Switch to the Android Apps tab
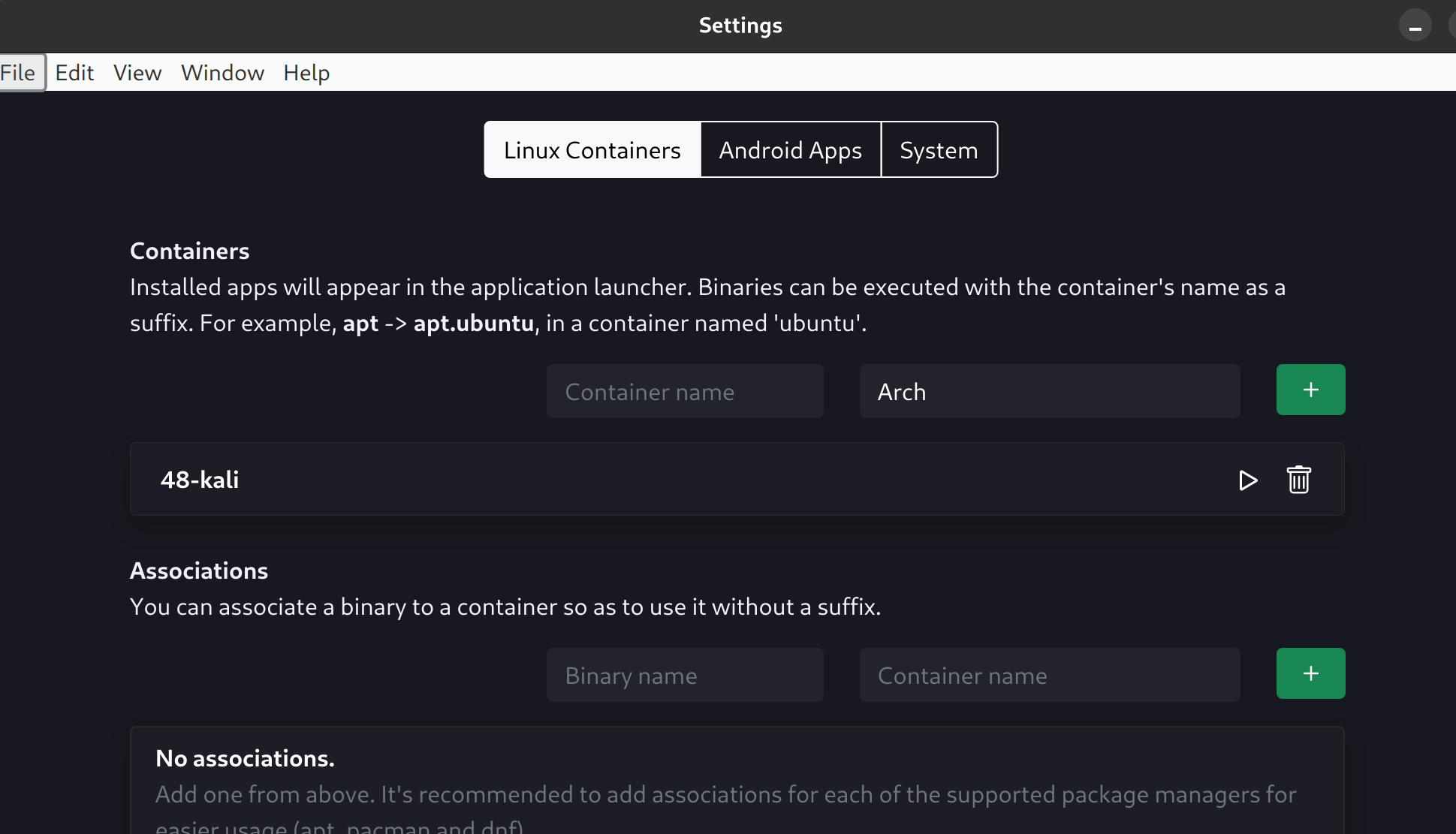This screenshot has height=834, width=1456. click(790, 150)
